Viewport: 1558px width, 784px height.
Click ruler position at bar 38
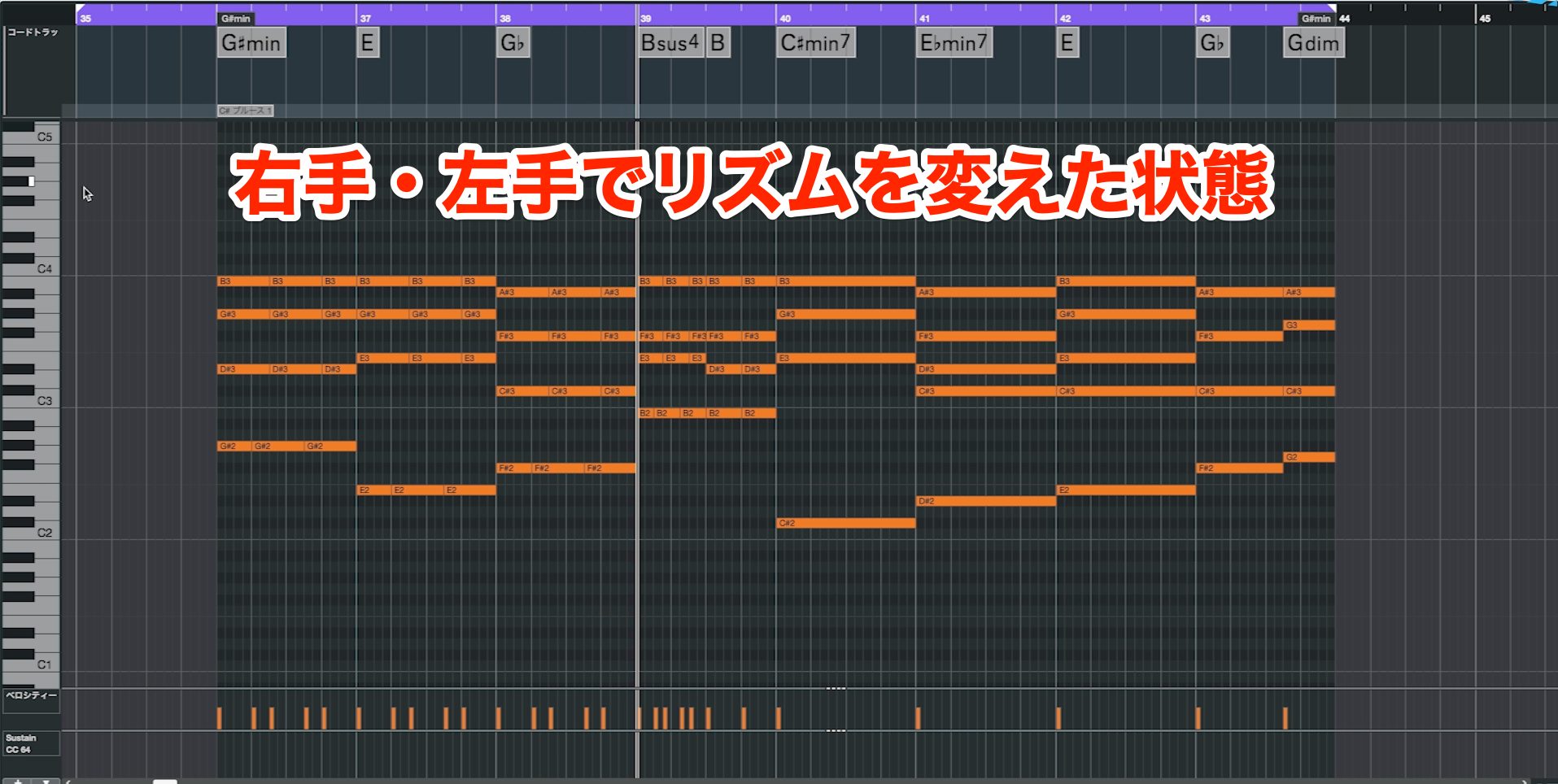[x=505, y=18]
